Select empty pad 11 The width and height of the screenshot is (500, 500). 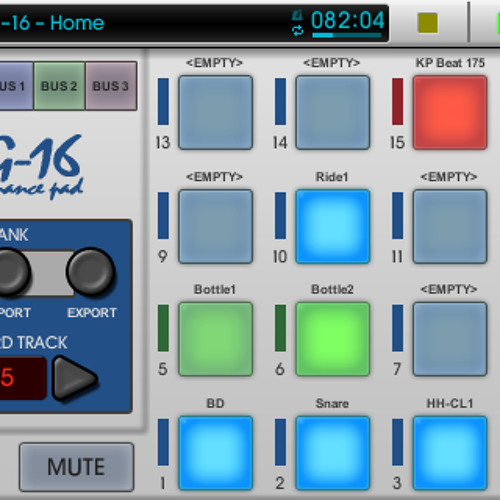pos(450,226)
